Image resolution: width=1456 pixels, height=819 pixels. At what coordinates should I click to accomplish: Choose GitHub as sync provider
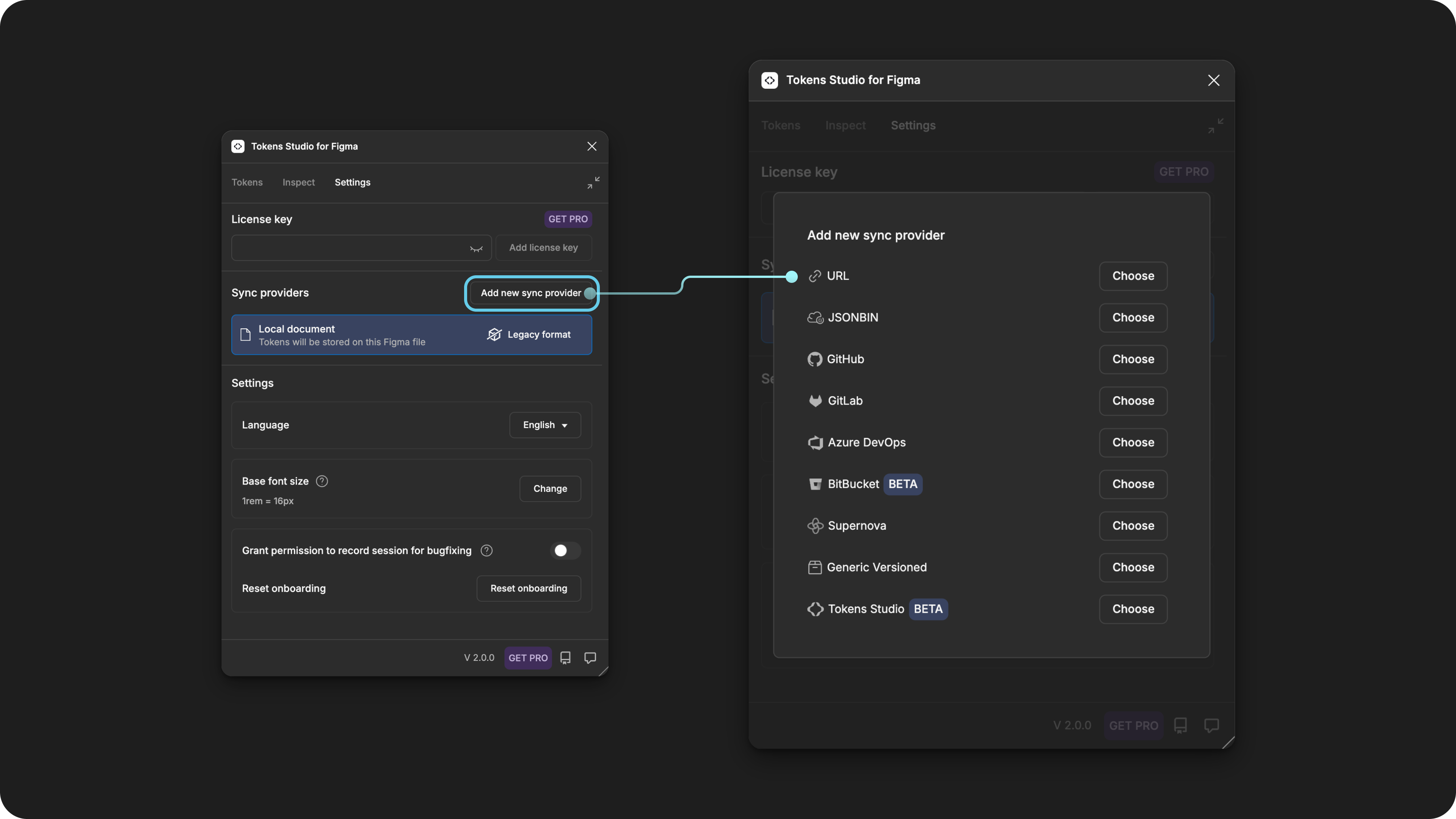point(1133,359)
